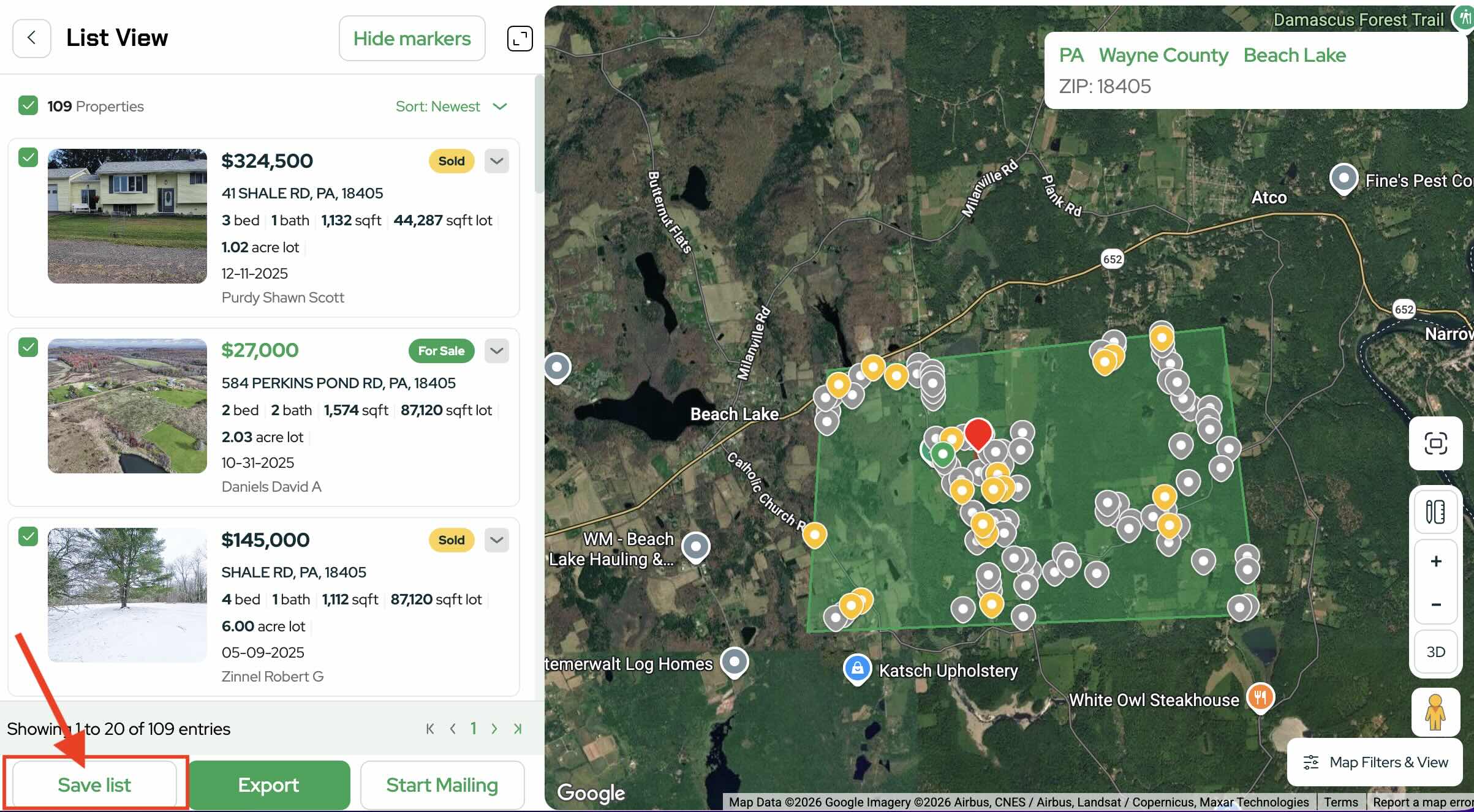
Task: Uncheck the 41 Shale Rd property checkbox
Action: pyautogui.click(x=28, y=157)
